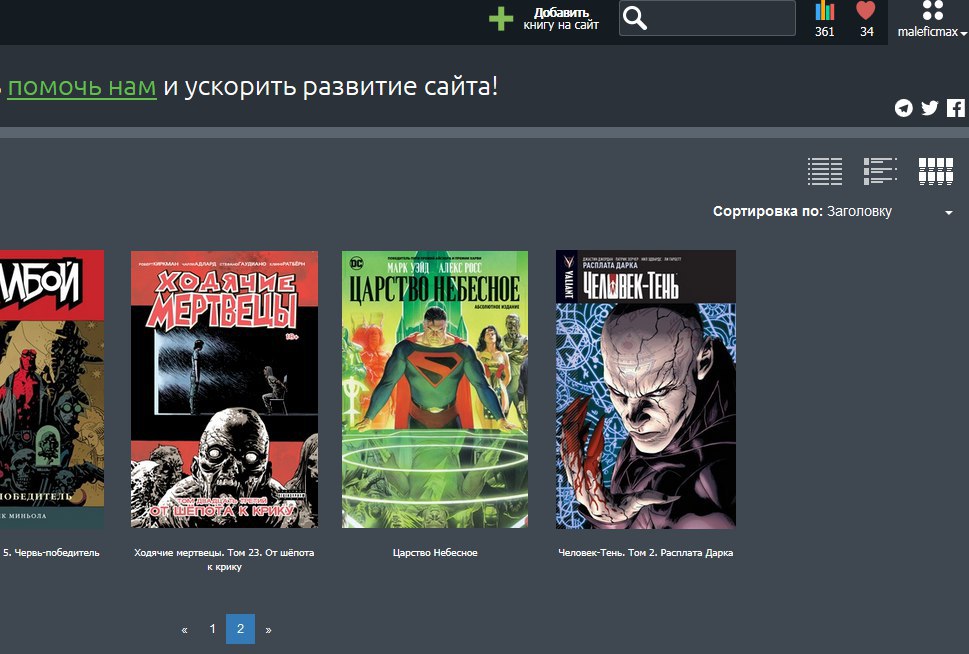969x654 pixels.
Task: Click title 'Царство Небесное' under the cover
Action: (x=435, y=553)
